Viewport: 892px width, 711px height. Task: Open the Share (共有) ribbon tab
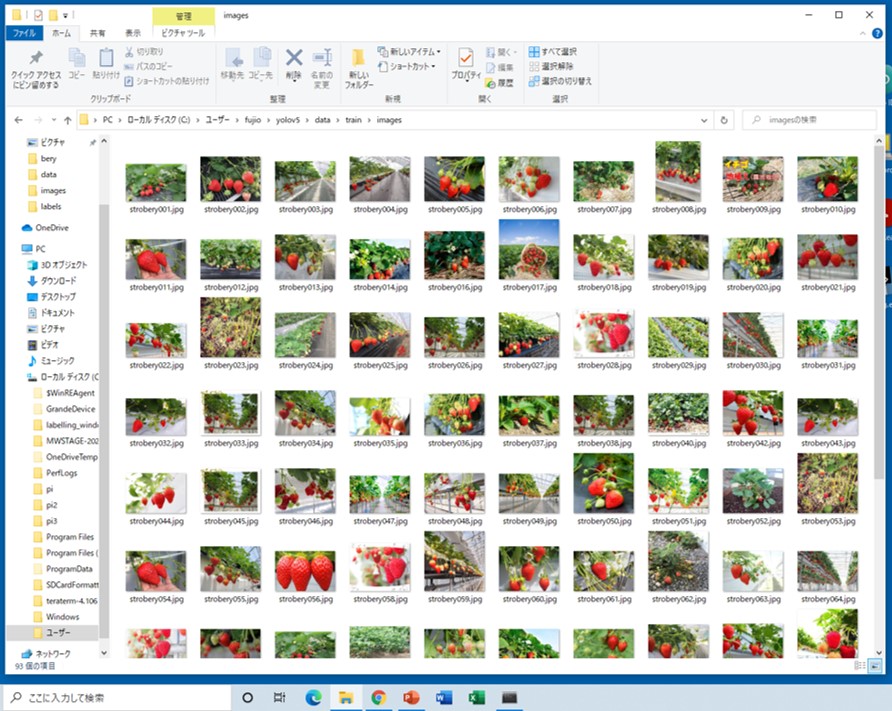click(98, 33)
